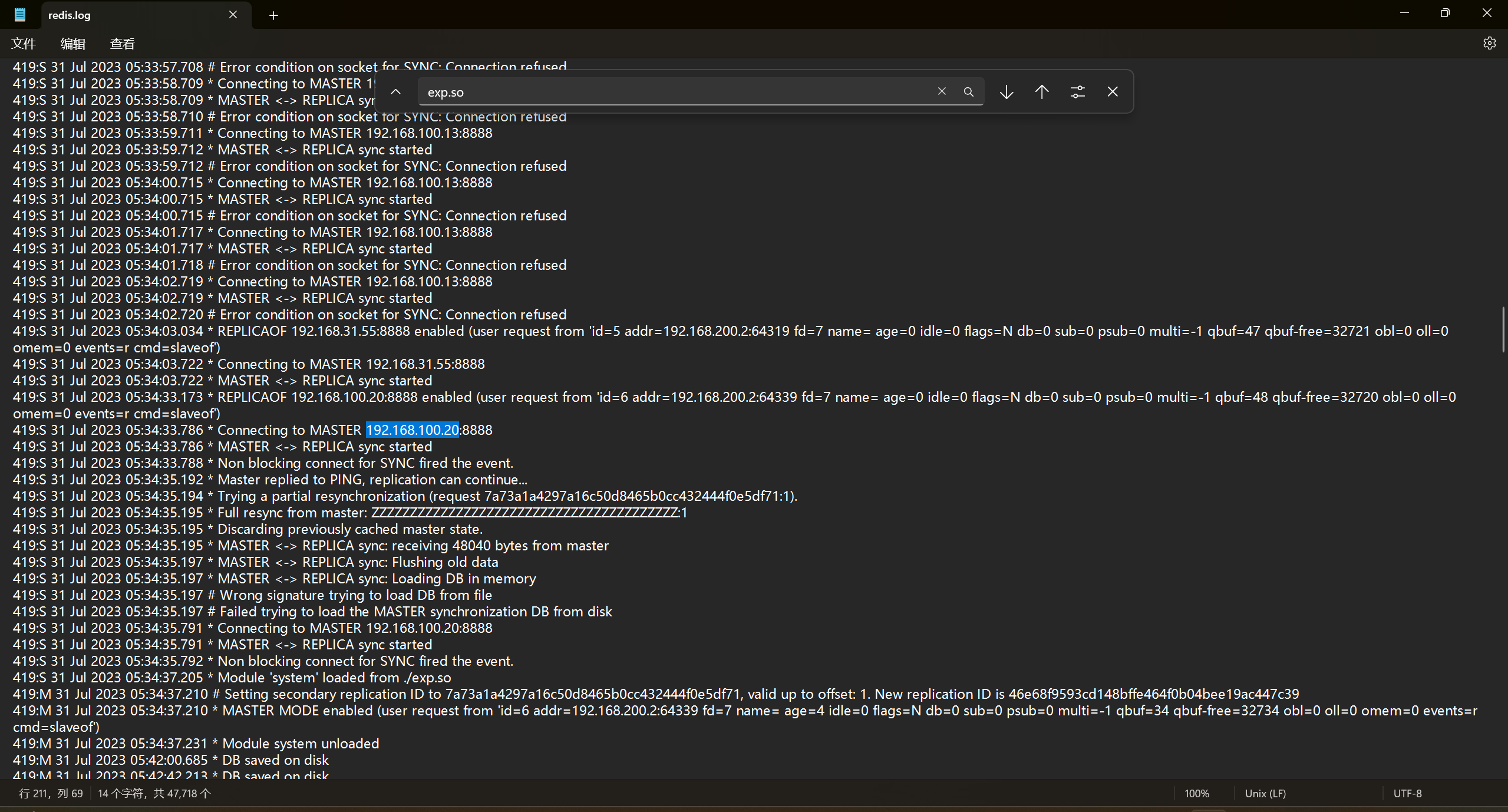Clear the exp.so search text
1508x812 pixels.
click(942, 91)
